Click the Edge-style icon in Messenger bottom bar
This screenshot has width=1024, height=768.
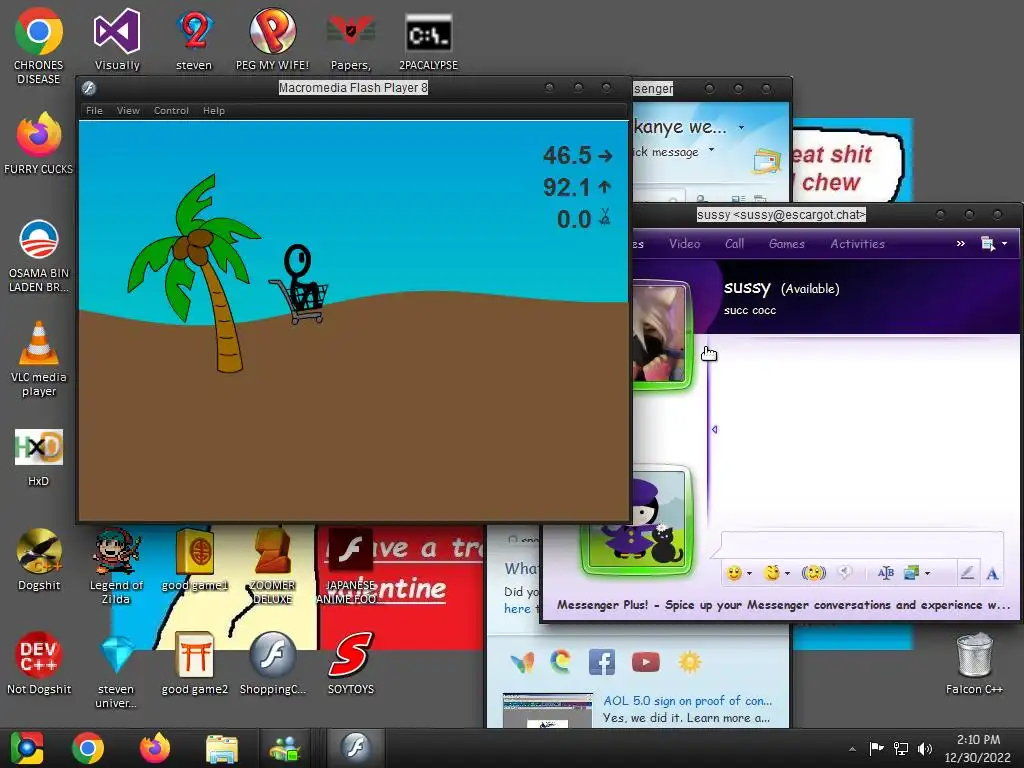pos(560,662)
